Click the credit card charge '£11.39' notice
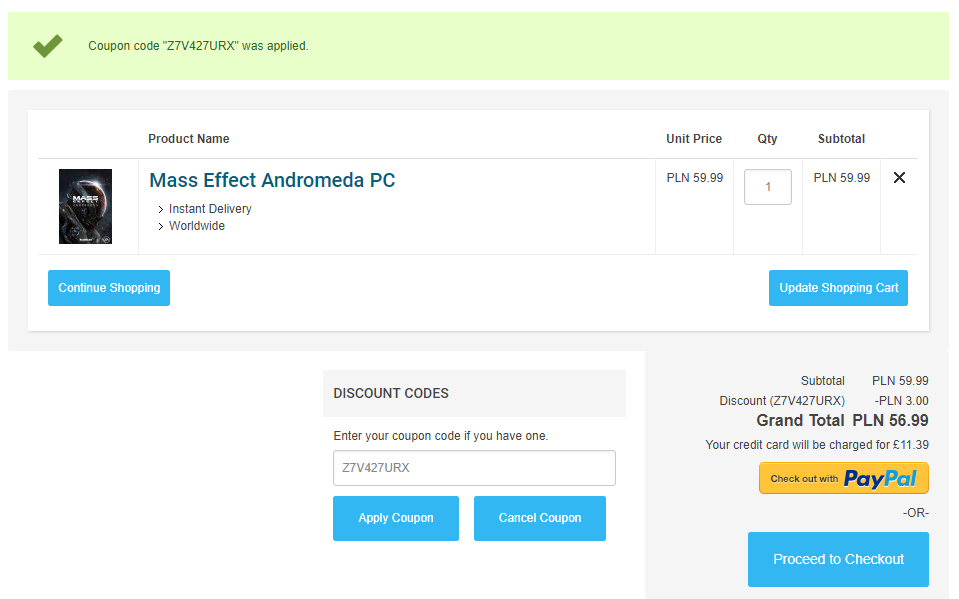Screen dimensions: 959x599 [x=817, y=445]
